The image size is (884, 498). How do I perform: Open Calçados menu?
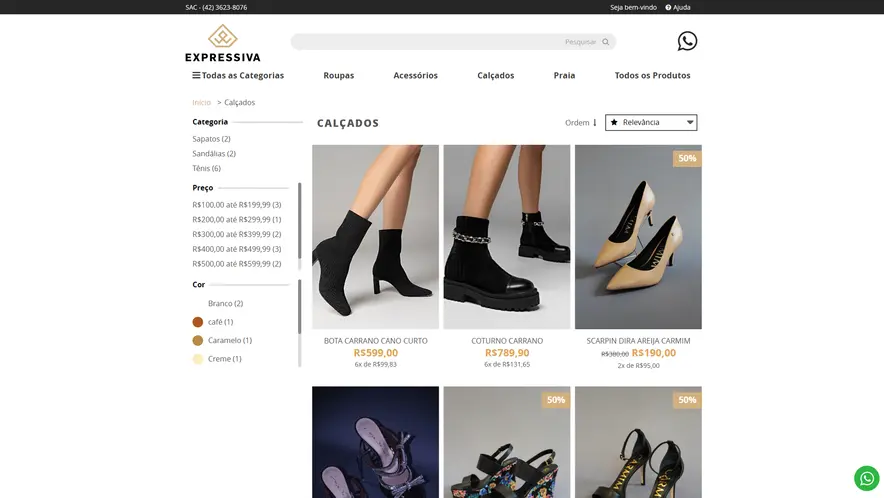point(496,75)
